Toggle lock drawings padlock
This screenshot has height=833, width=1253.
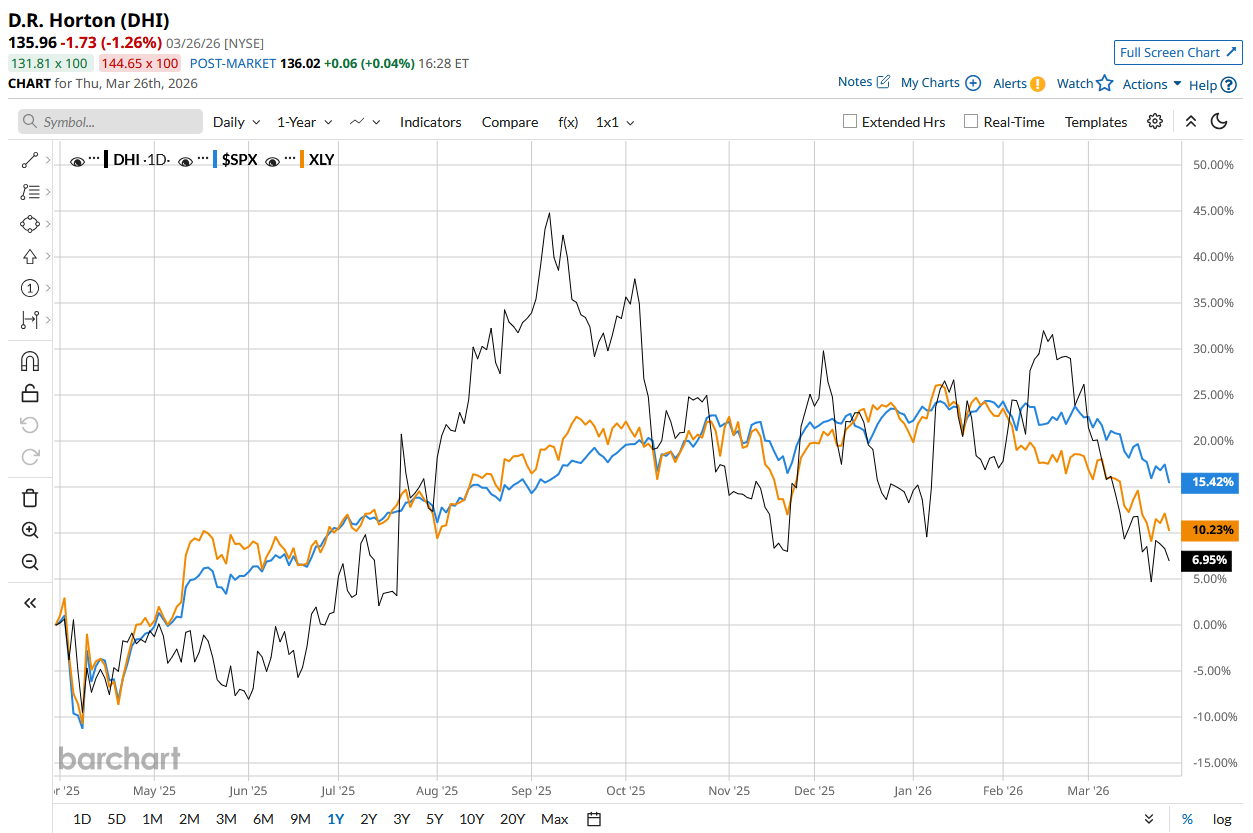tap(30, 393)
